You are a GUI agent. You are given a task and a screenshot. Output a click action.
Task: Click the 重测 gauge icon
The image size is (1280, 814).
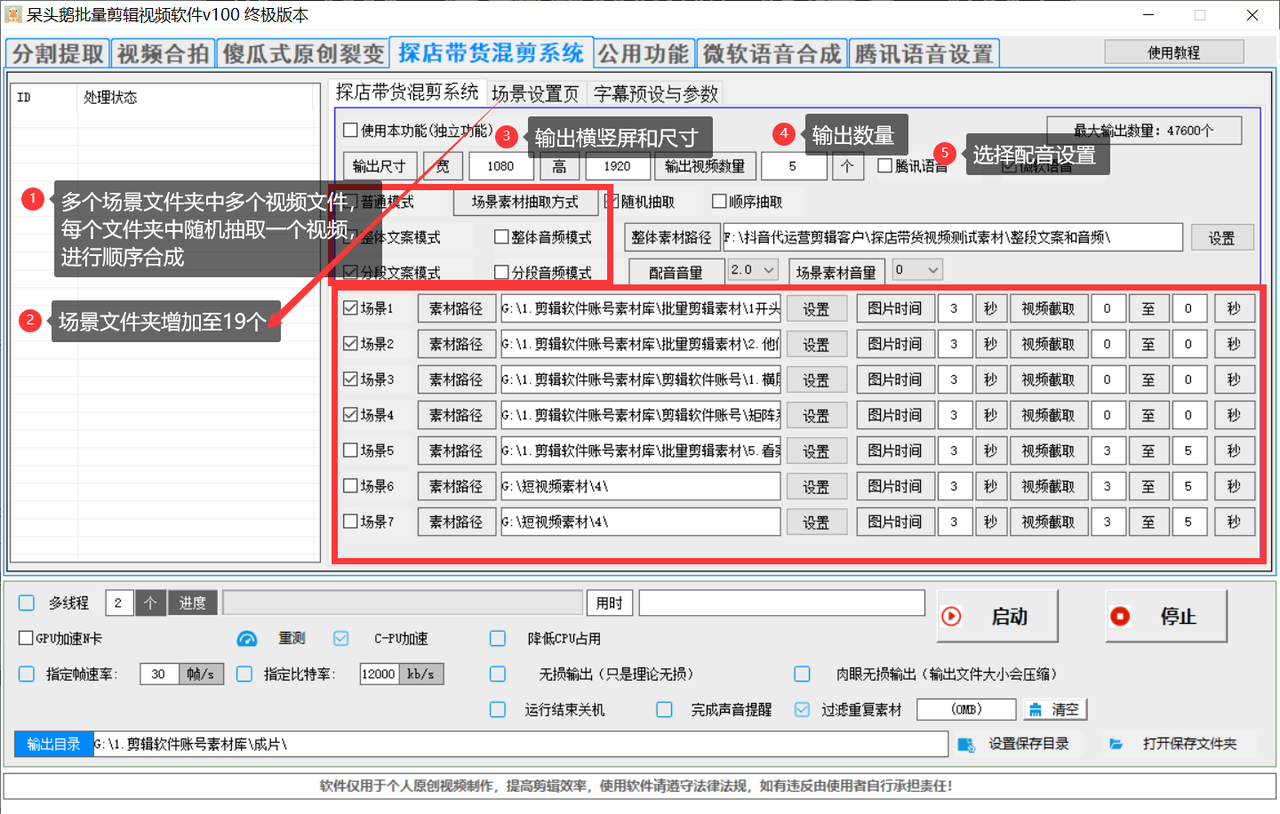coord(247,639)
